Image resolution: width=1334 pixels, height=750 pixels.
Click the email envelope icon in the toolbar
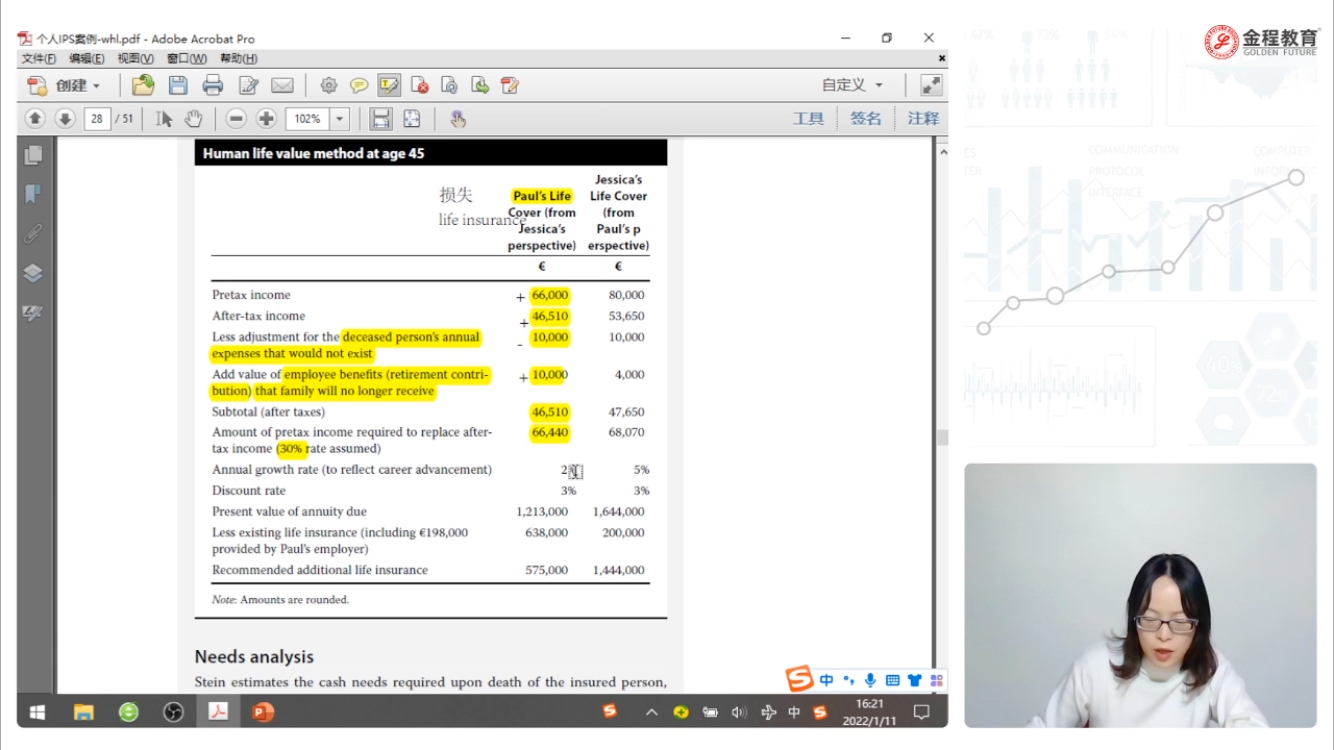pos(282,85)
